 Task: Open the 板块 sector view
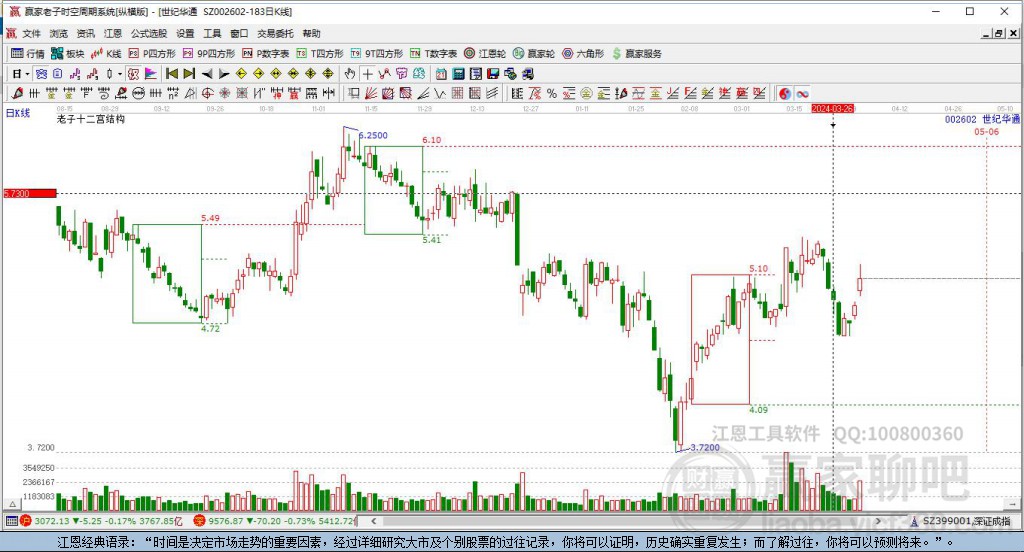68,54
